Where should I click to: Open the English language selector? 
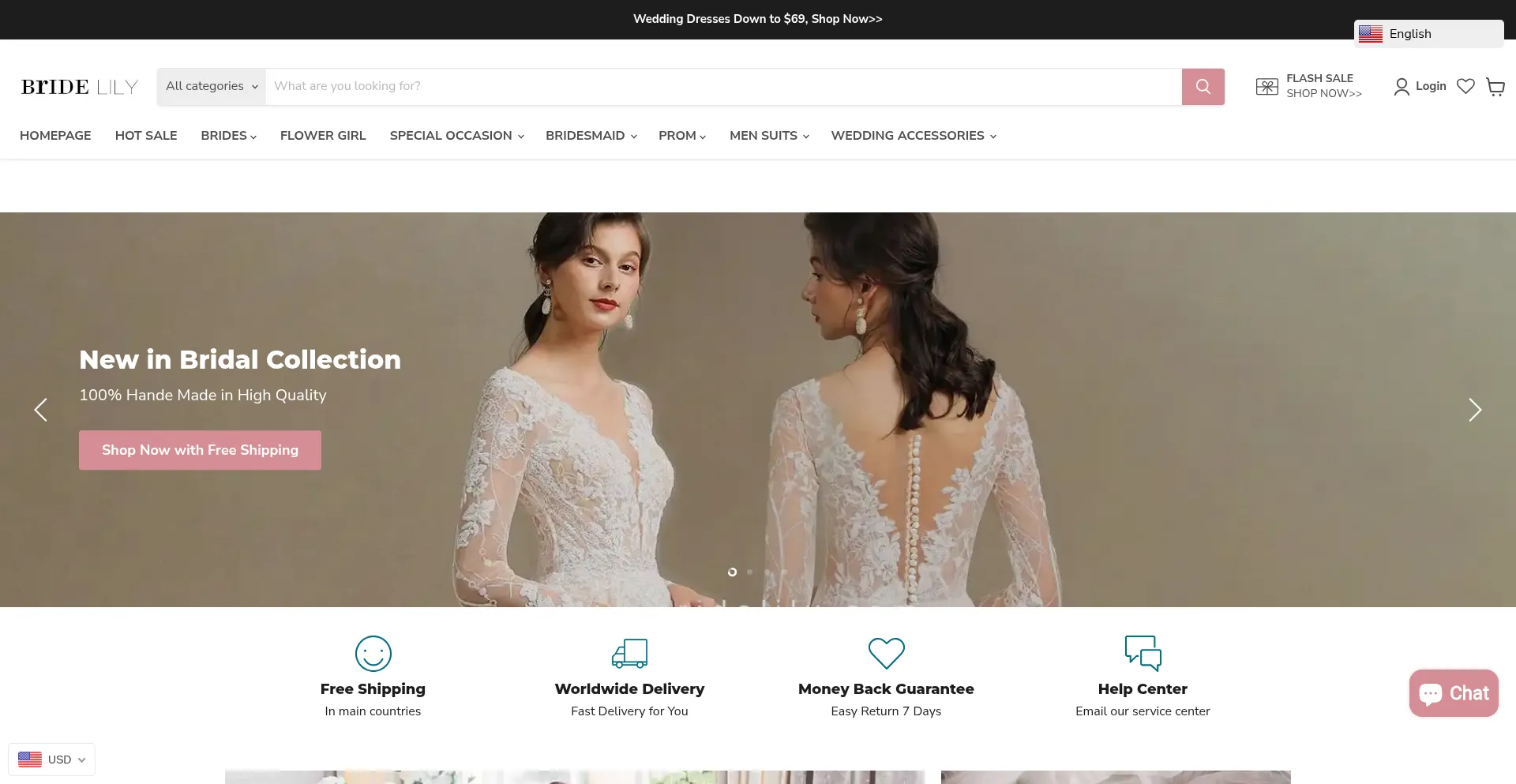click(1428, 34)
